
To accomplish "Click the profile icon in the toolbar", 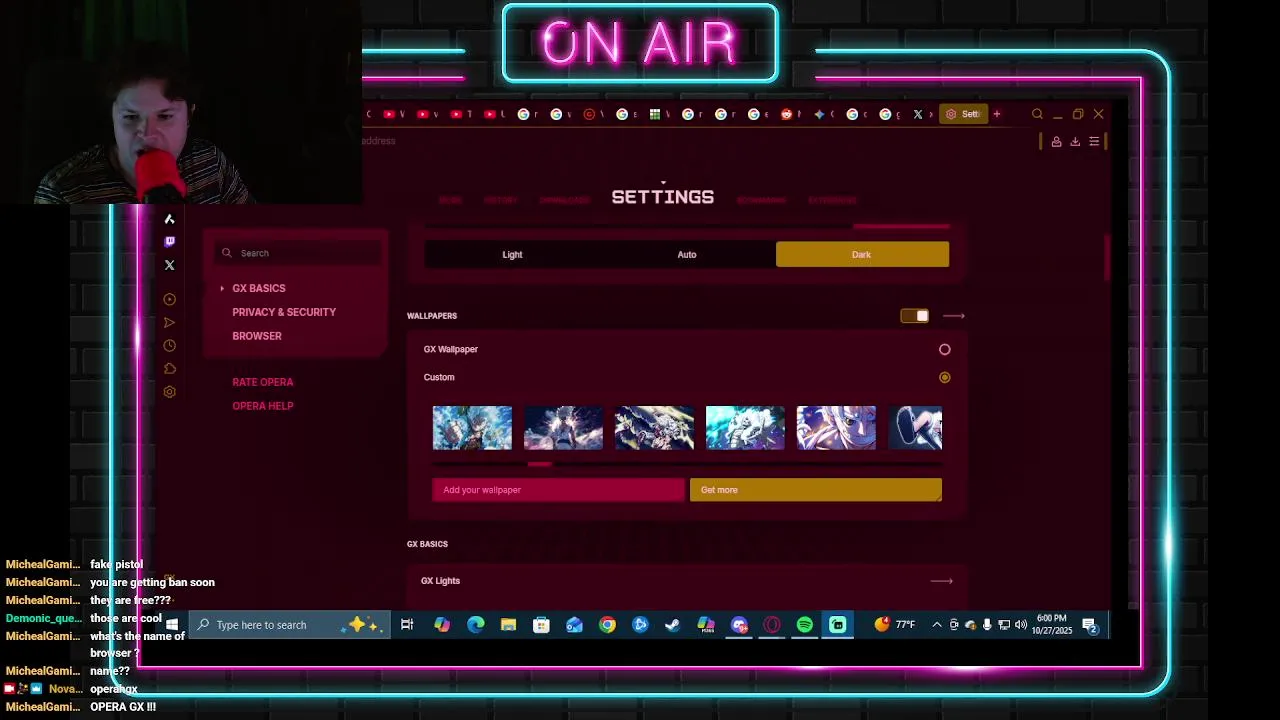I will click(1056, 142).
